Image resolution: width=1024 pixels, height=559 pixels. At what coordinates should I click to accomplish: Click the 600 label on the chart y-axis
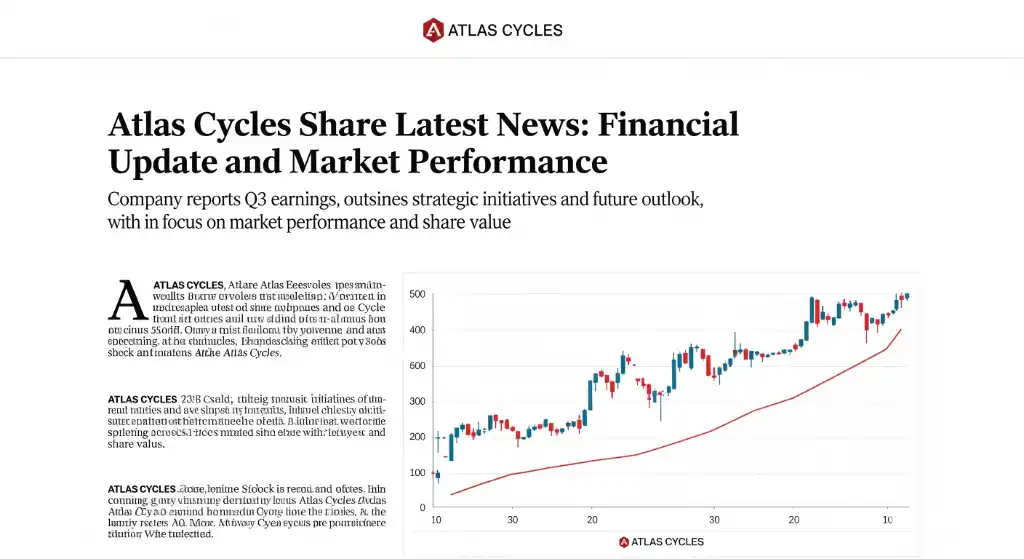point(417,366)
